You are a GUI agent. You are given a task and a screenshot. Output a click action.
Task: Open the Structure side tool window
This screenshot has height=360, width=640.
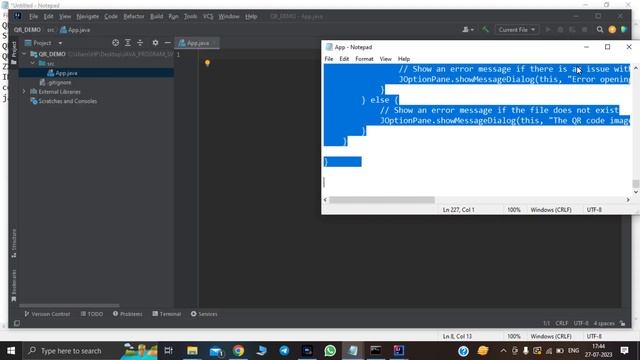coord(14,243)
